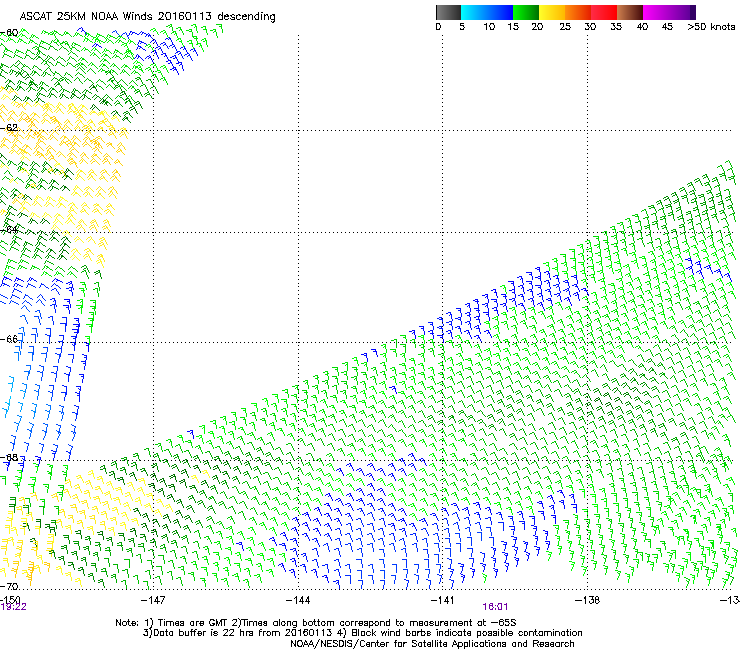Click the latitude label '-70'
The width and height of the screenshot is (740, 650).
(9, 586)
